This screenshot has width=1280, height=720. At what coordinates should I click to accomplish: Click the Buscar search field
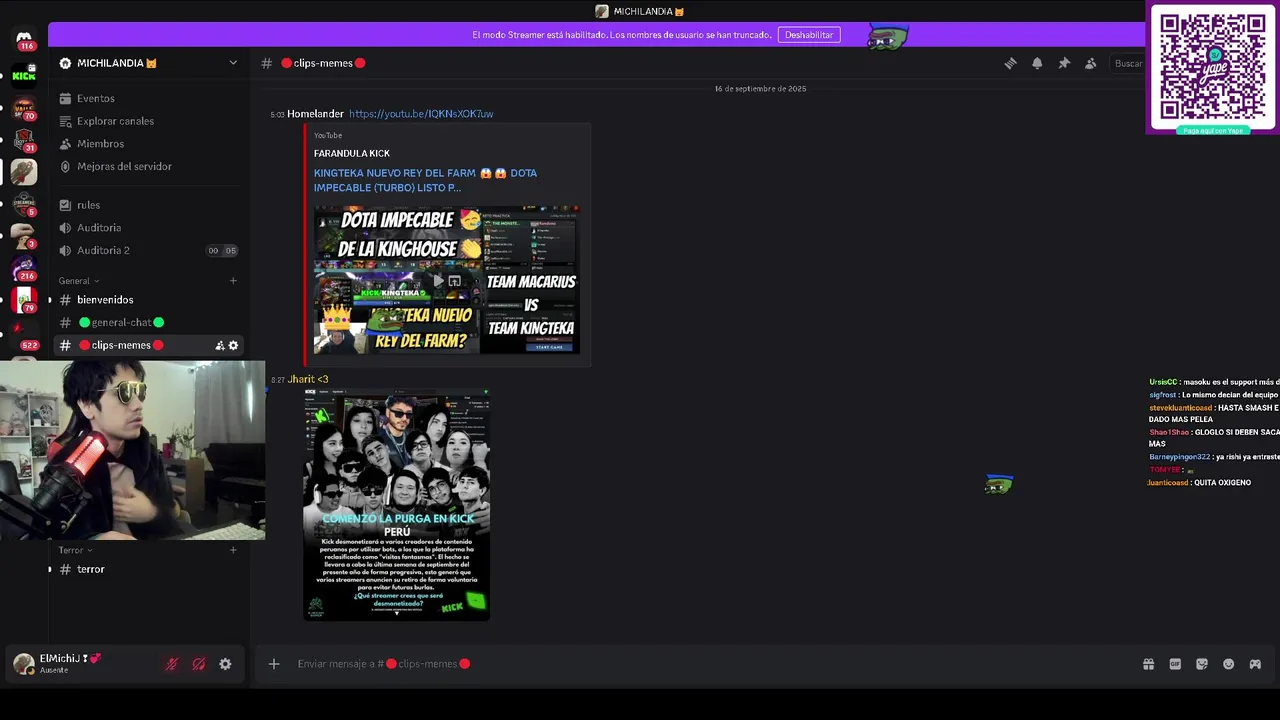pos(1129,63)
